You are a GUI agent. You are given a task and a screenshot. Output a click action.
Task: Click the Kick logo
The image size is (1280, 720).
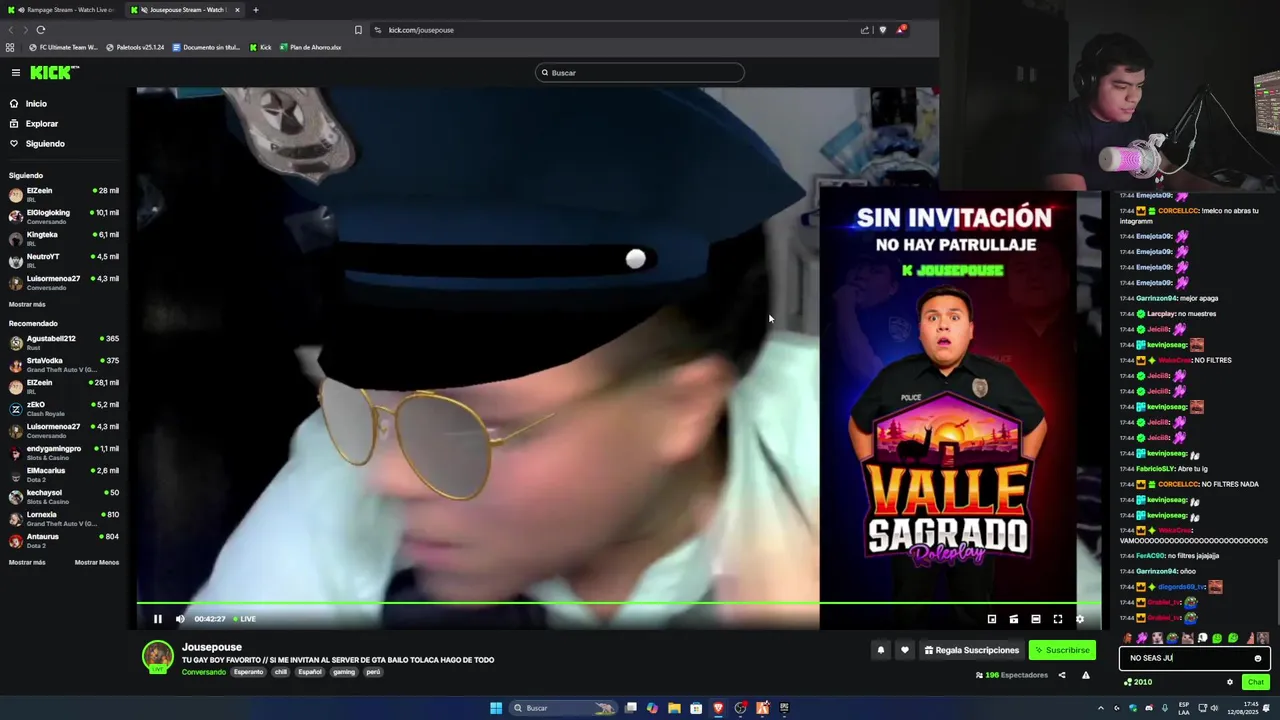(x=54, y=72)
